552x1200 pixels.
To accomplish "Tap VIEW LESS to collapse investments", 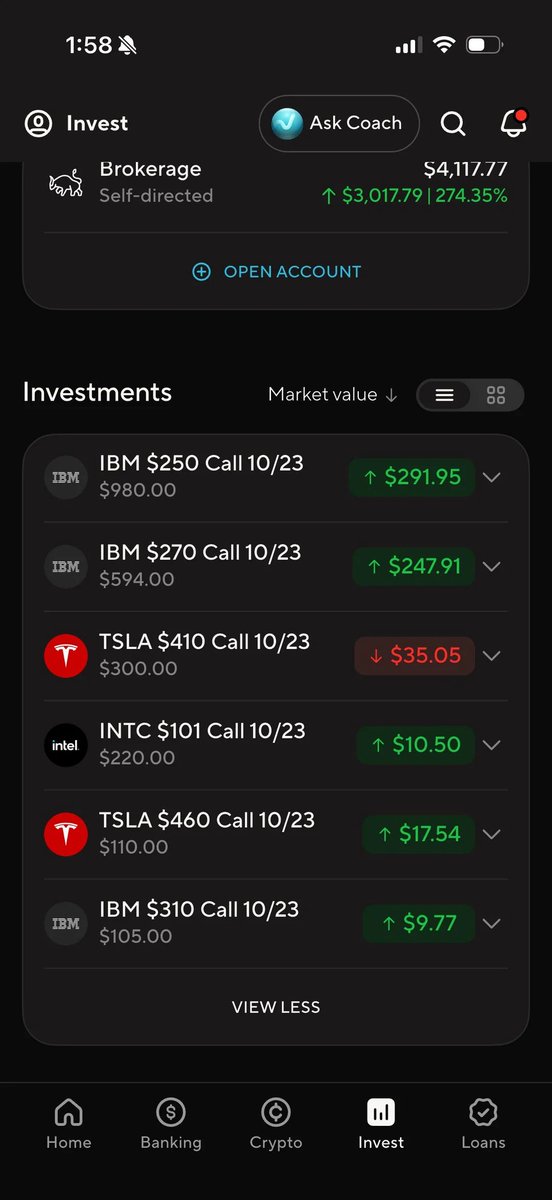I will coord(276,1007).
